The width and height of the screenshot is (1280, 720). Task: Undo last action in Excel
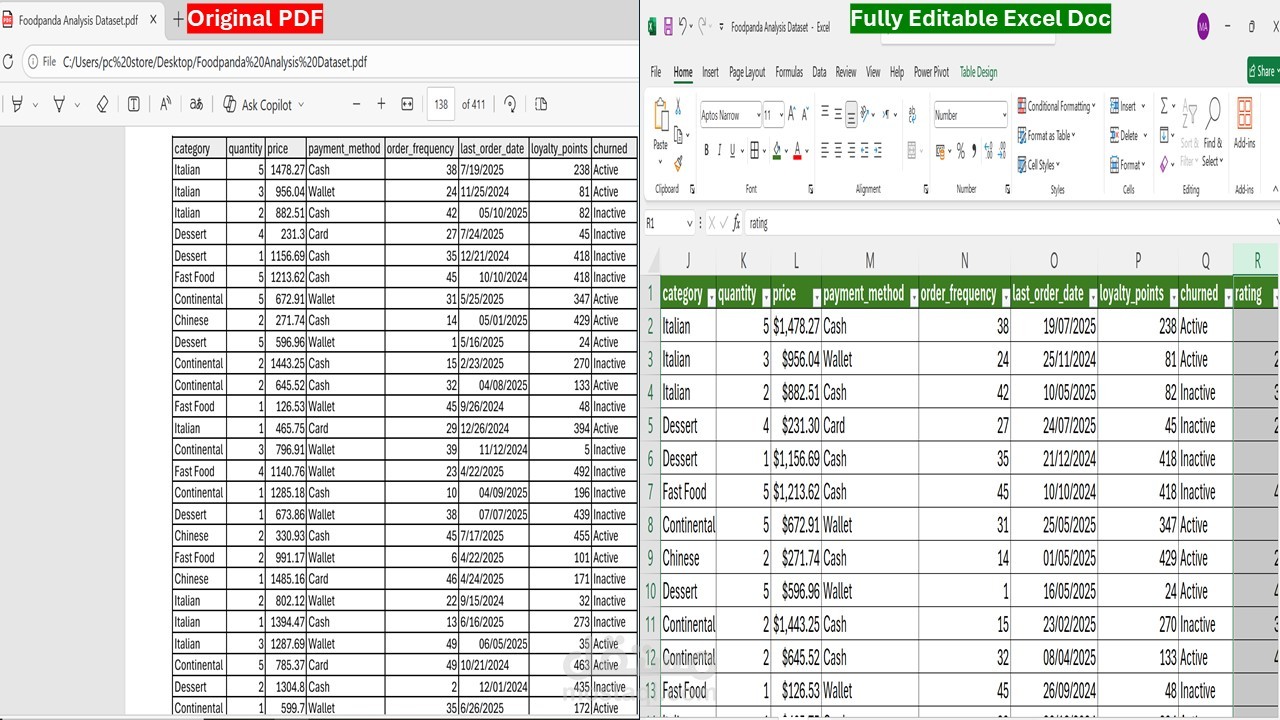point(684,27)
